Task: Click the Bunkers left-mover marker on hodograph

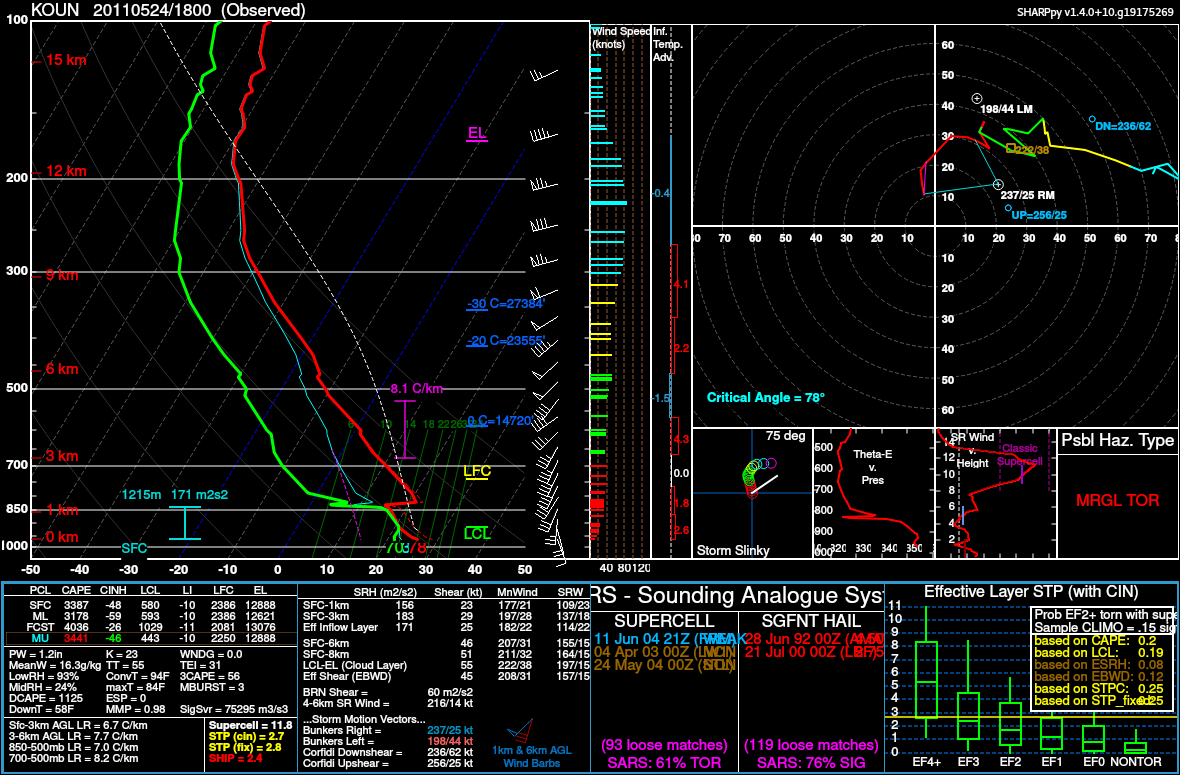Action: (x=976, y=98)
